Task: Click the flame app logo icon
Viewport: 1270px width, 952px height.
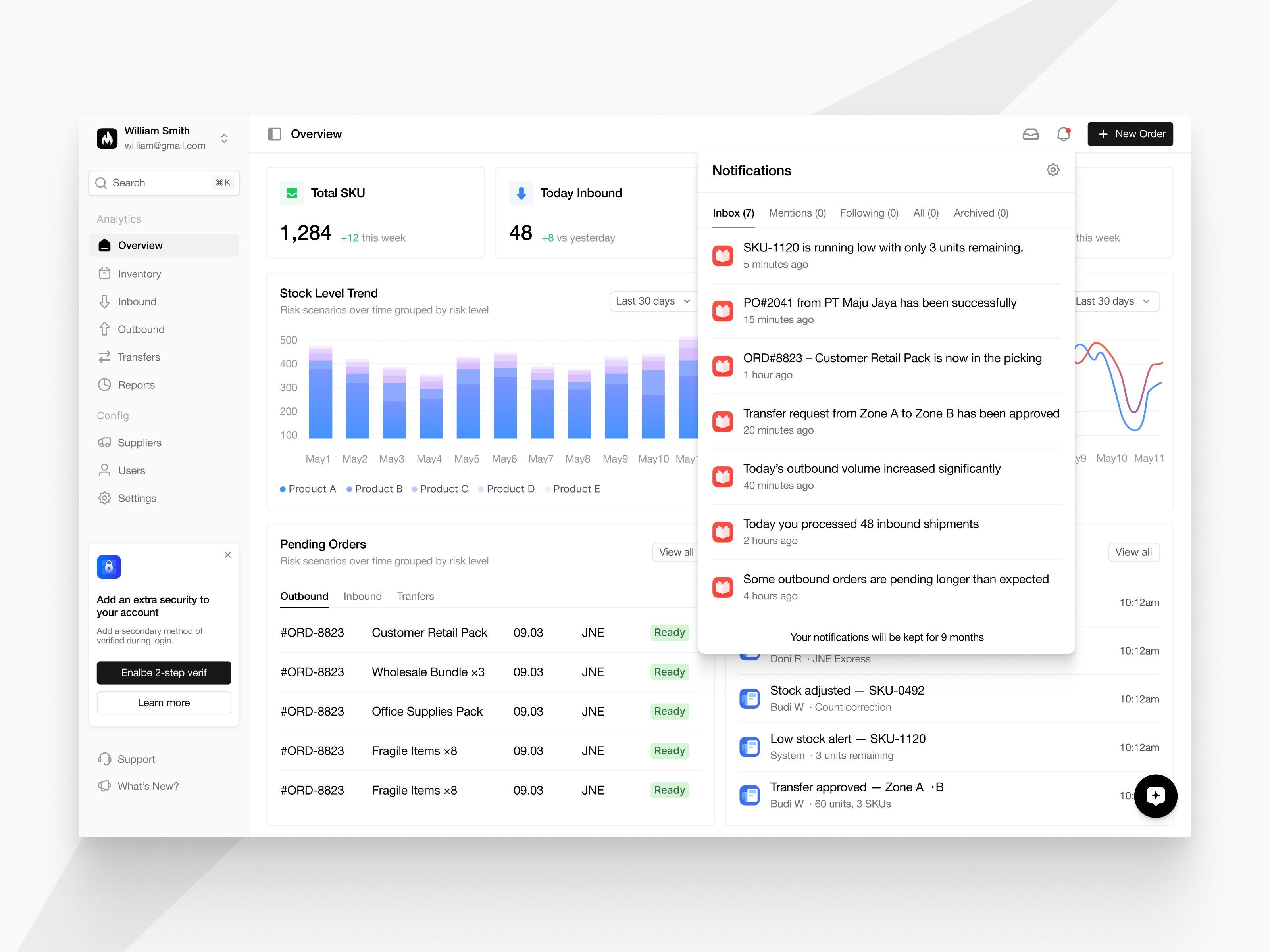Action: tap(107, 138)
